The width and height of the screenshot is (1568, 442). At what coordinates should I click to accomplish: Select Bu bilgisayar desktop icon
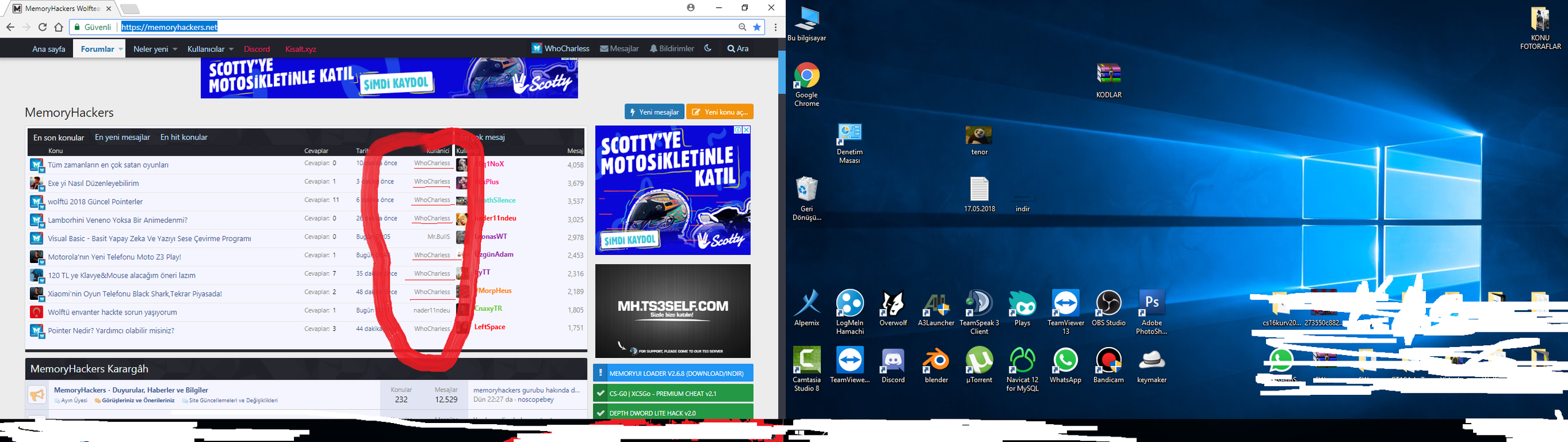(x=807, y=25)
